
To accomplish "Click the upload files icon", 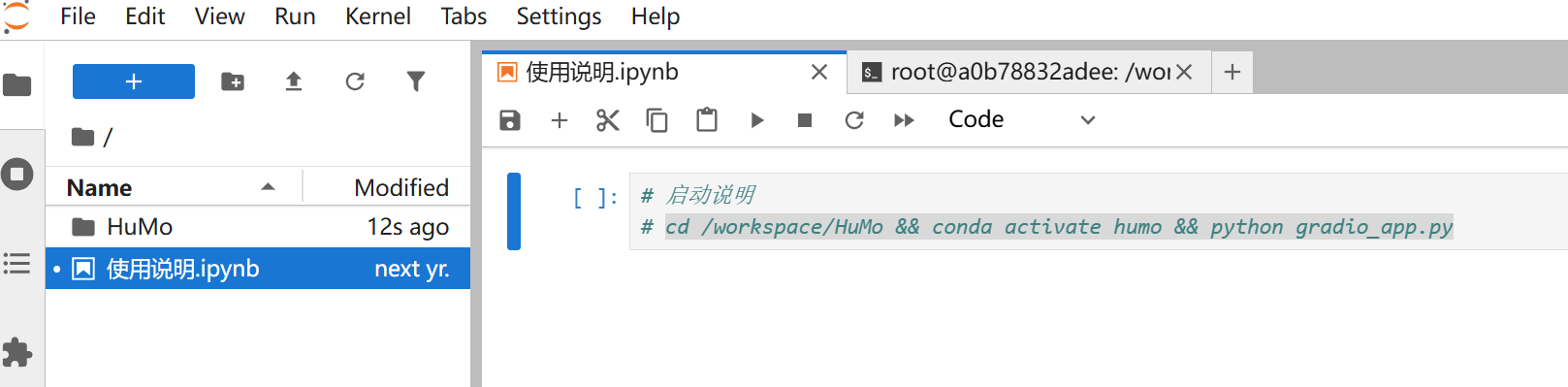I will coord(294,81).
